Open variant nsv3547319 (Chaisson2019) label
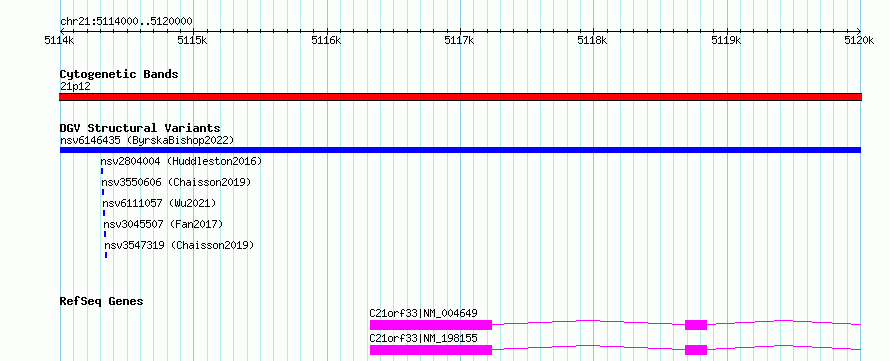890x361 pixels. click(179, 246)
